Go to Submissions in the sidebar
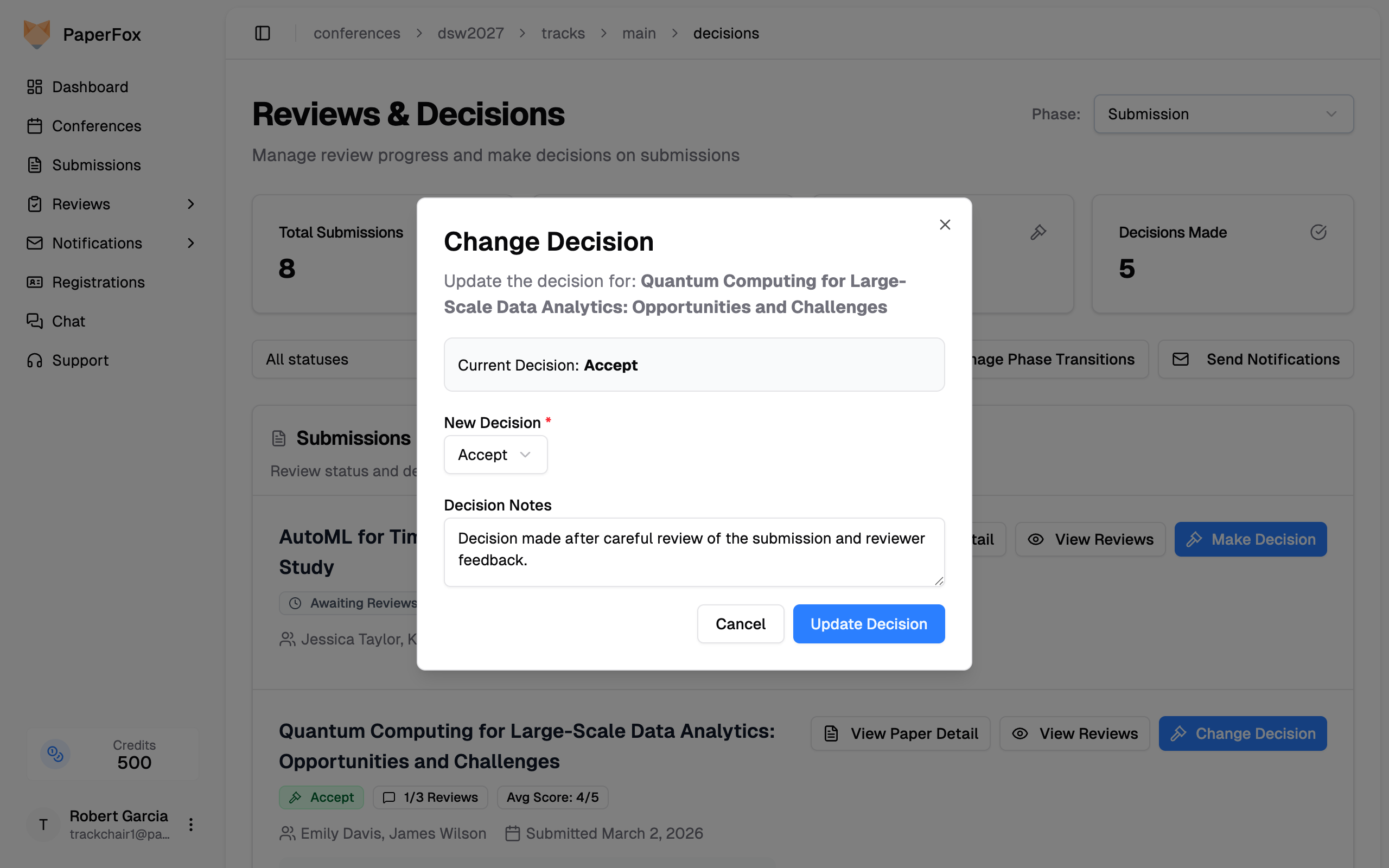This screenshot has height=868, width=1389. [96, 165]
